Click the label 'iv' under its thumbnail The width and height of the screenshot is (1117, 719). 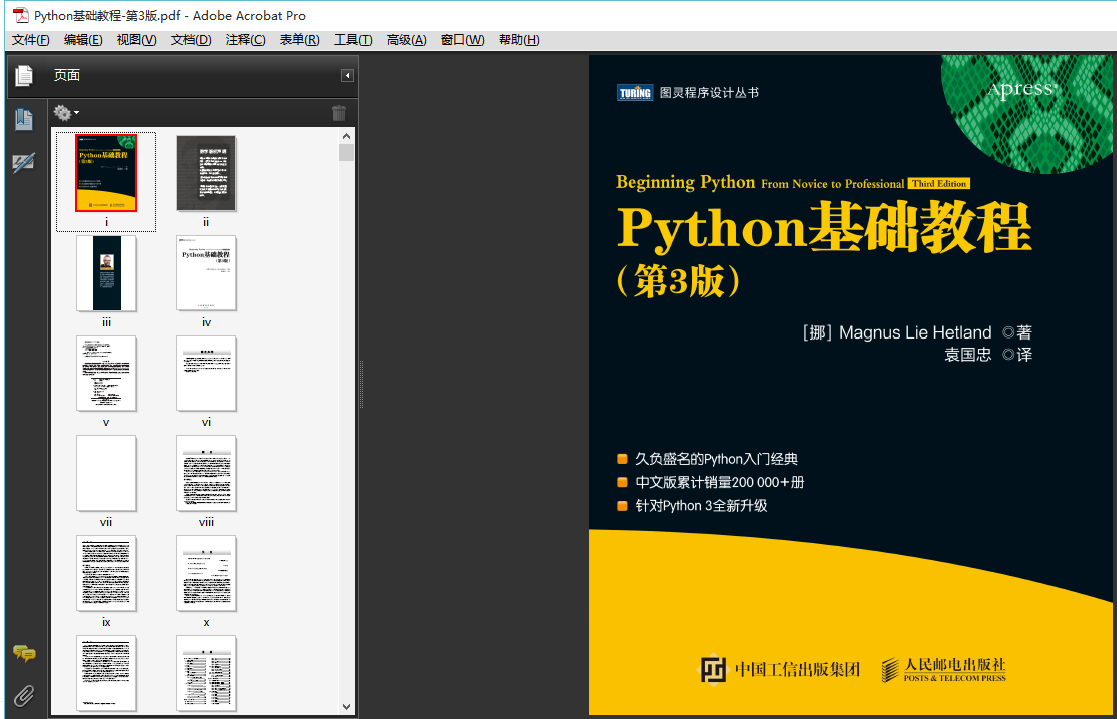coord(206,322)
